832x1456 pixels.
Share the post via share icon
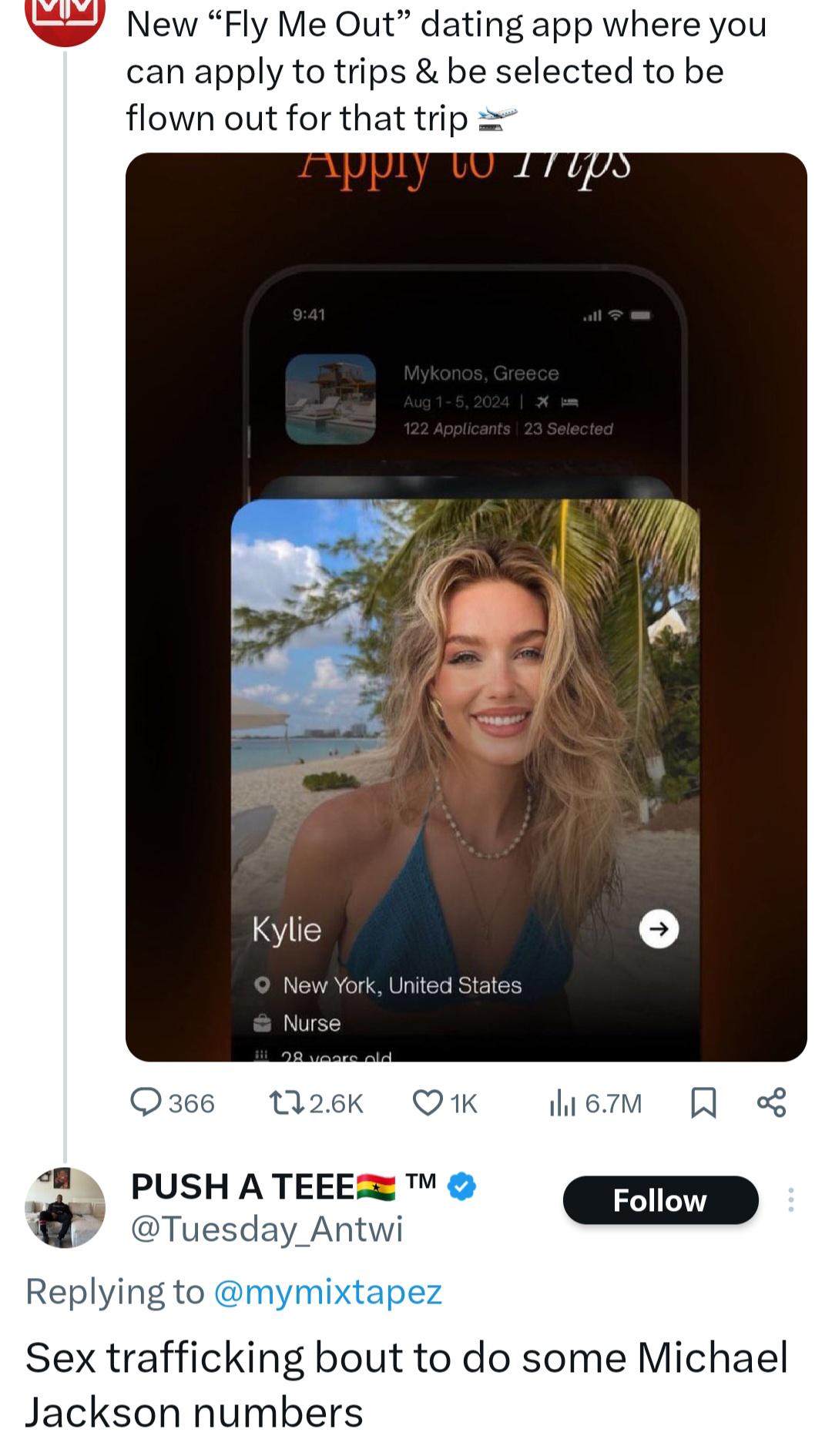pos(771,1103)
